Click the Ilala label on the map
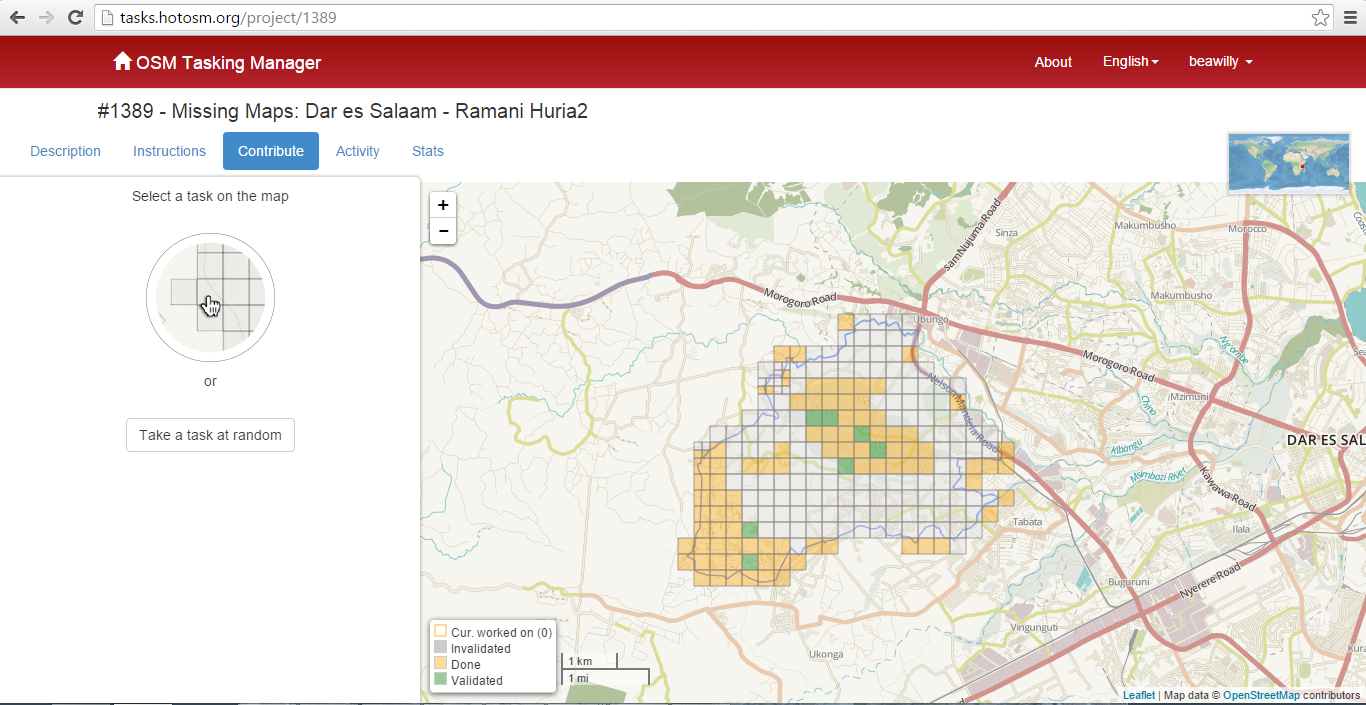This screenshot has width=1366, height=705. pos(1242,528)
